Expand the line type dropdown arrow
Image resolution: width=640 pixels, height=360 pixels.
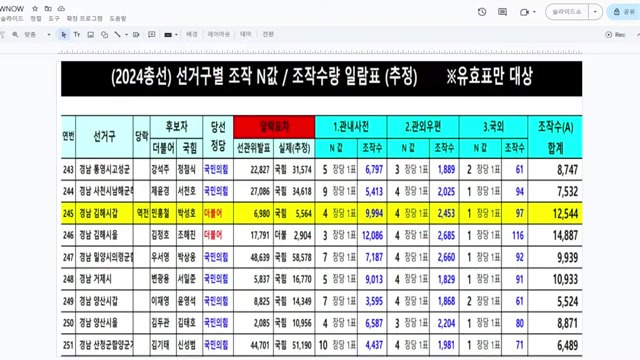coord(126,35)
